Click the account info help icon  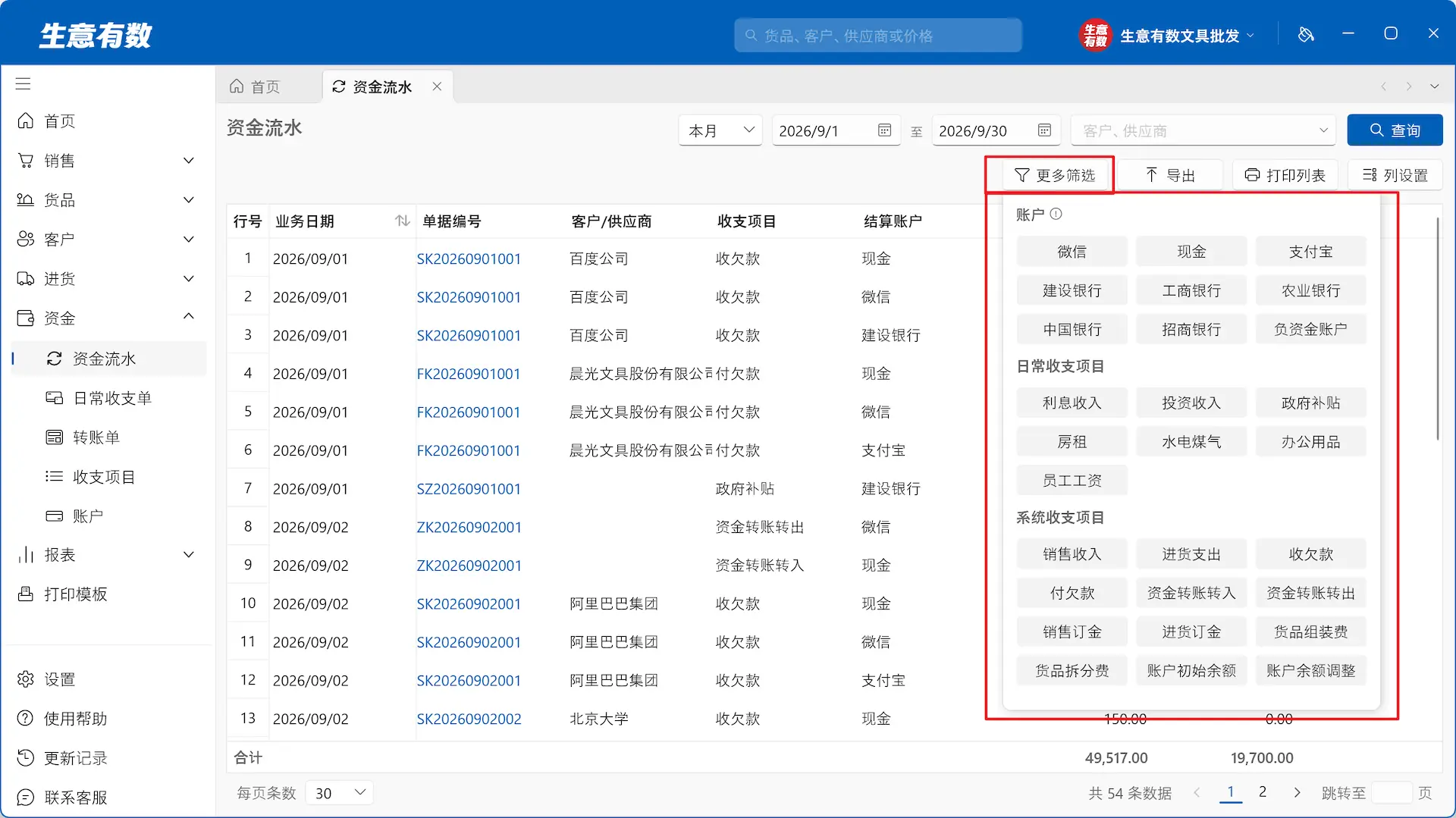pos(1056,215)
